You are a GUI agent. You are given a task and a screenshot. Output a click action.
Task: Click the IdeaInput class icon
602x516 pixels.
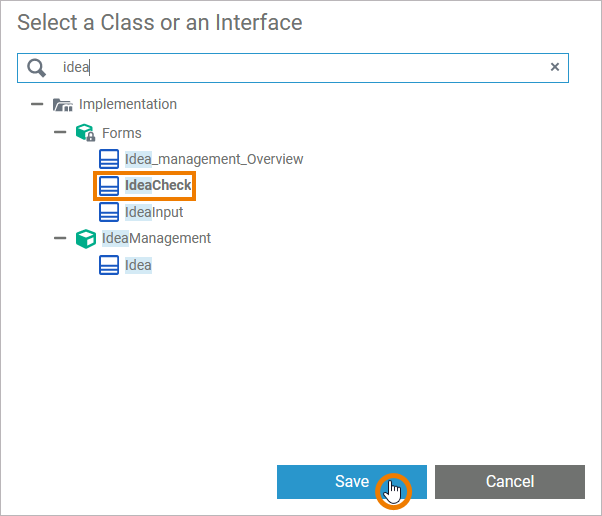pos(109,212)
